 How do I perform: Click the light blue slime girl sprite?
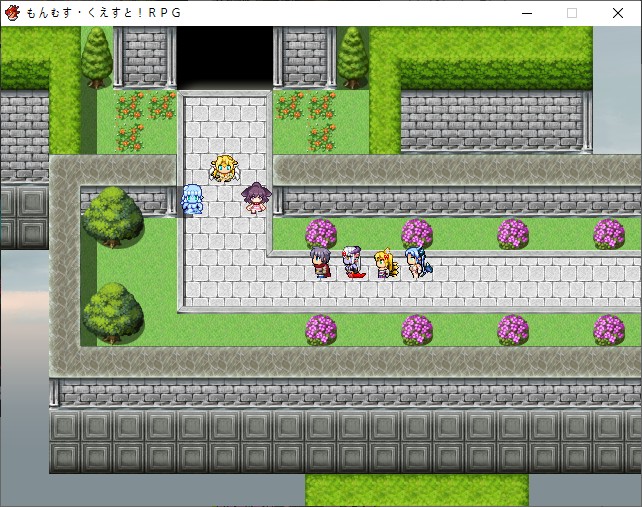[x=192, y=199]
